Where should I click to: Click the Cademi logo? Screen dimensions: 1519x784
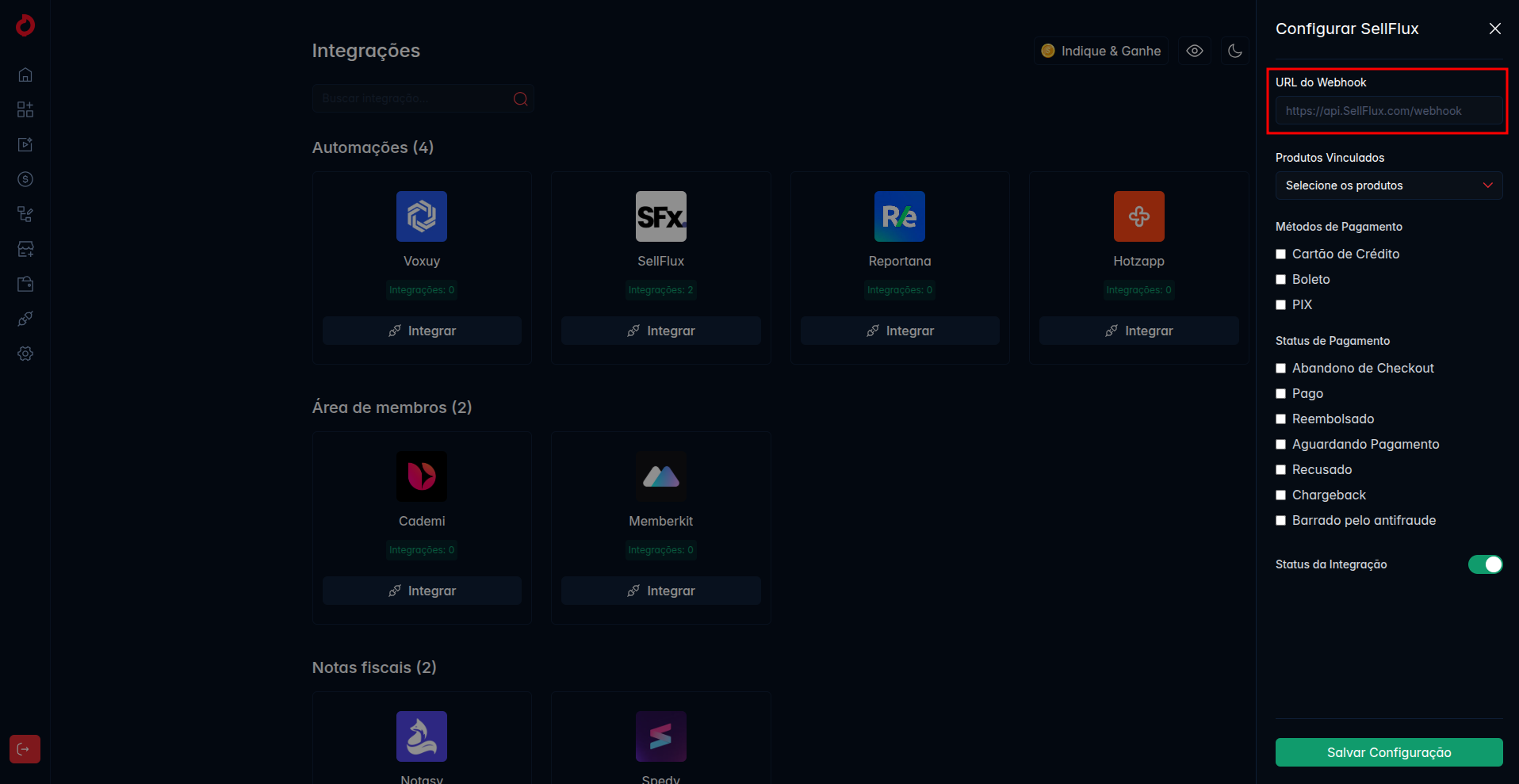[422, 476]
